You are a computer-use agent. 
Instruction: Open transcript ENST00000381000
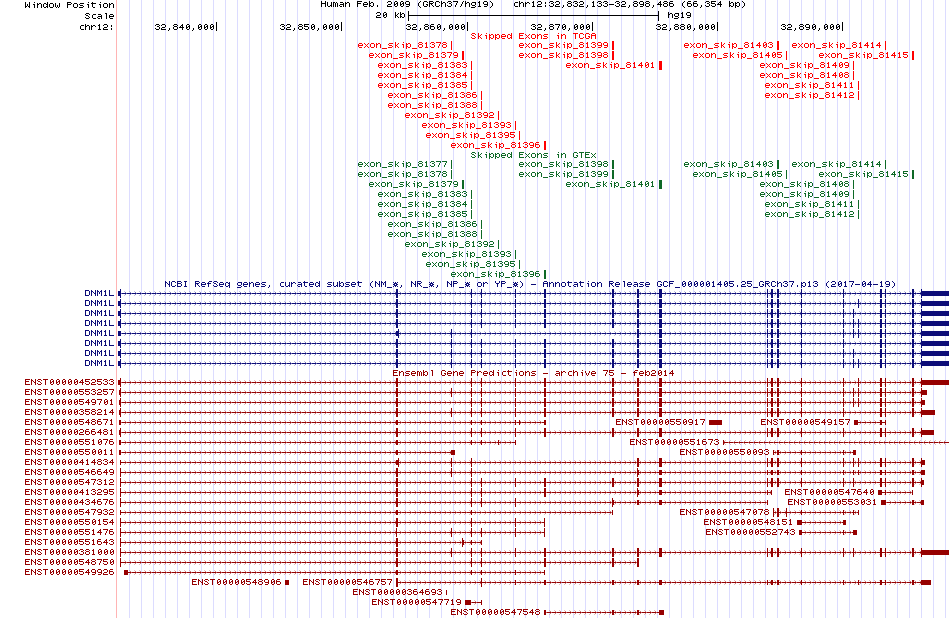pyautogui.click(x=69, y=552)
